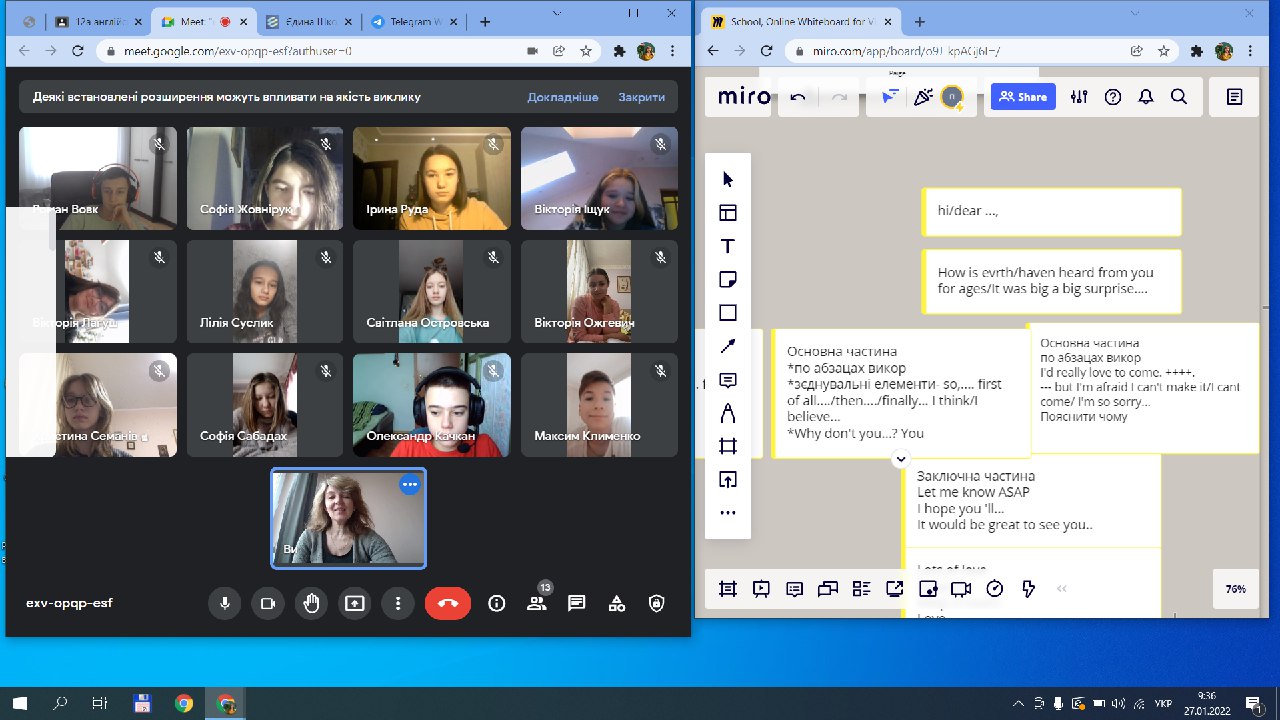Open more tools in Miro sidebar
The height and width of the screenshot is (720, 1280).
[x=728, y=513]
